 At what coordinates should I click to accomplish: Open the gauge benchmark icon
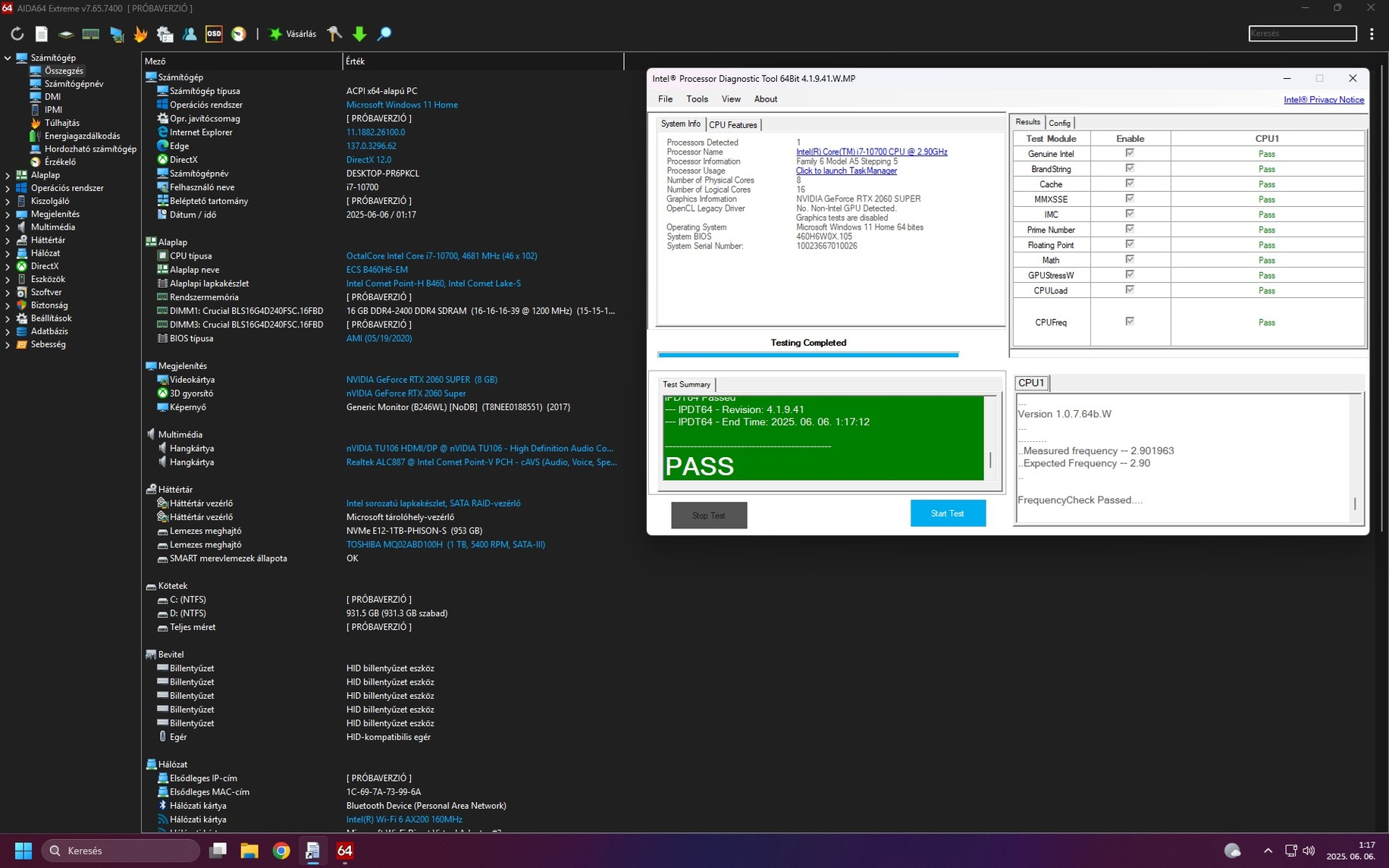pos(239,33)
